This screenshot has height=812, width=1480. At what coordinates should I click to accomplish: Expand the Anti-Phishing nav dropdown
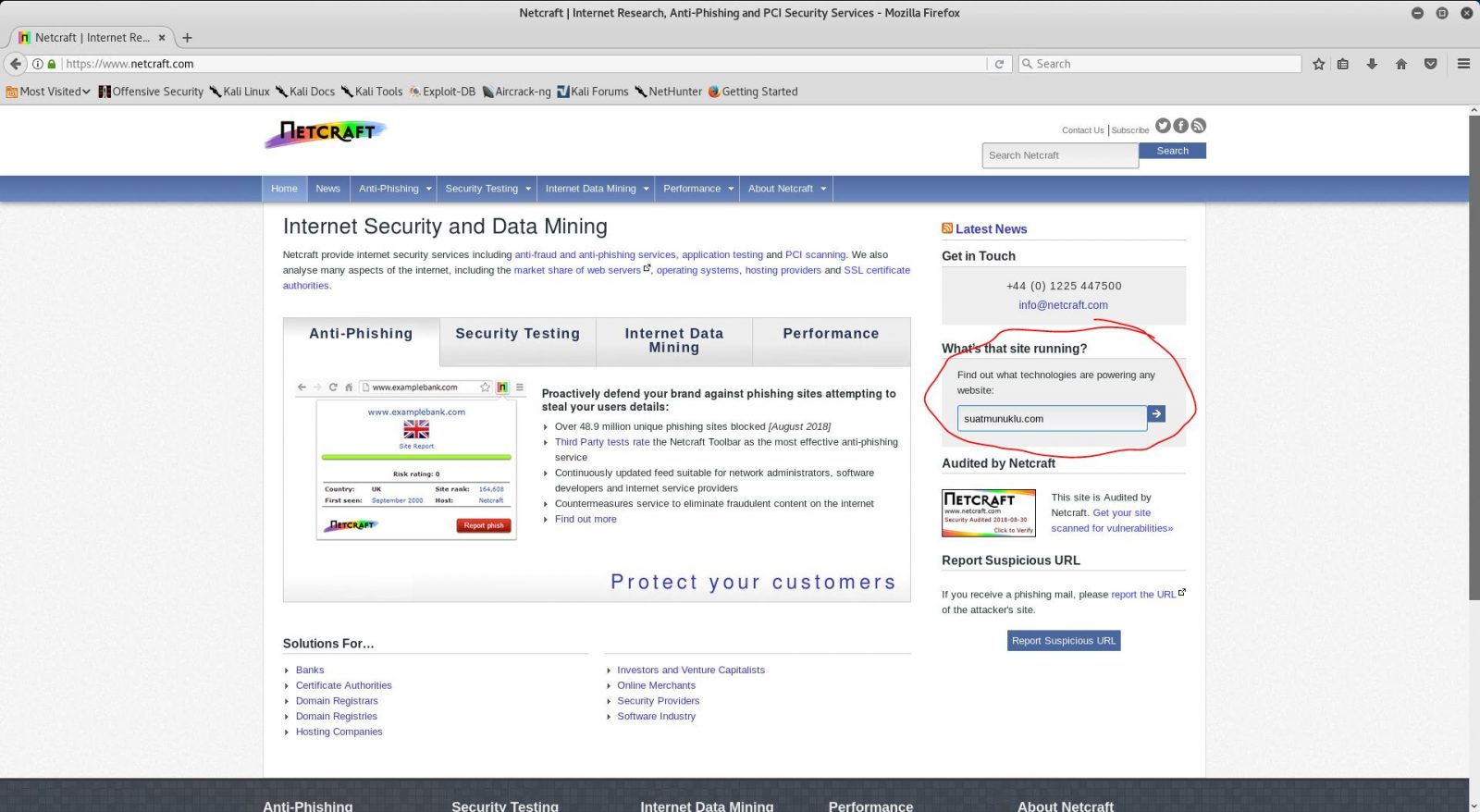click(x=395, y=189)
